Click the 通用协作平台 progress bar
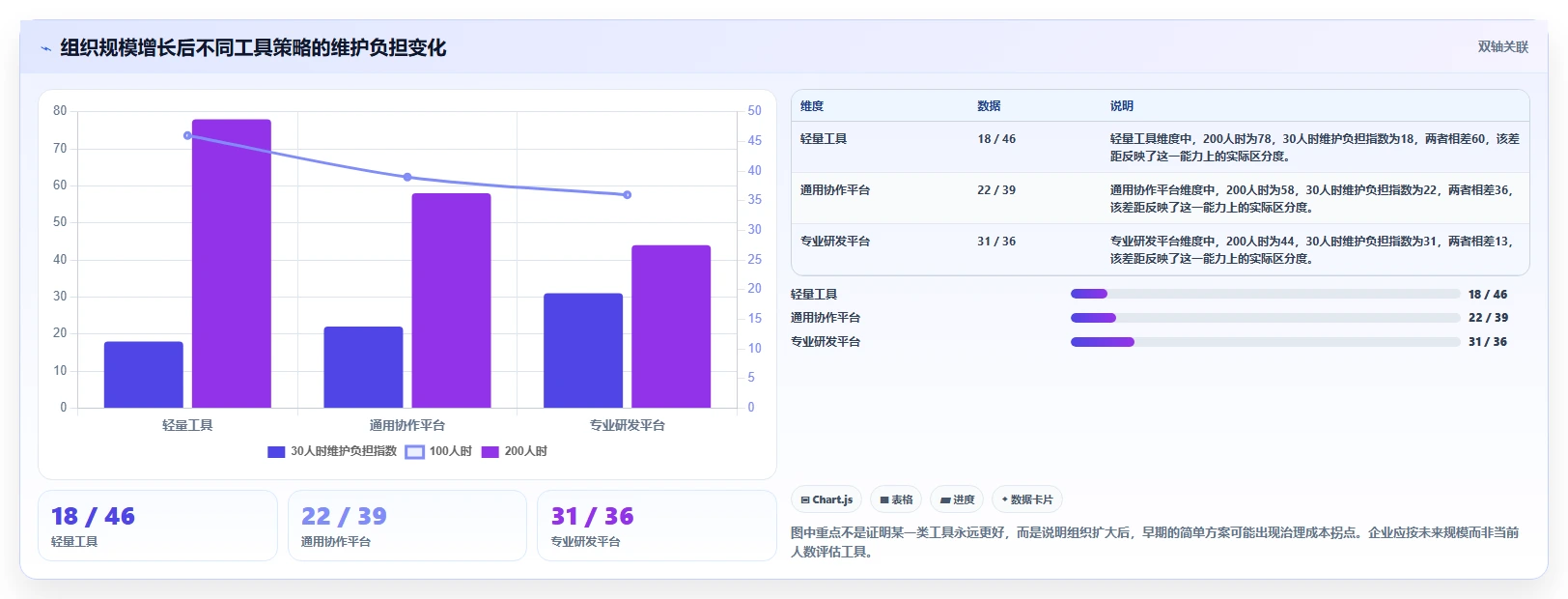This screenshot has width=1568, height=599. 1265,318
